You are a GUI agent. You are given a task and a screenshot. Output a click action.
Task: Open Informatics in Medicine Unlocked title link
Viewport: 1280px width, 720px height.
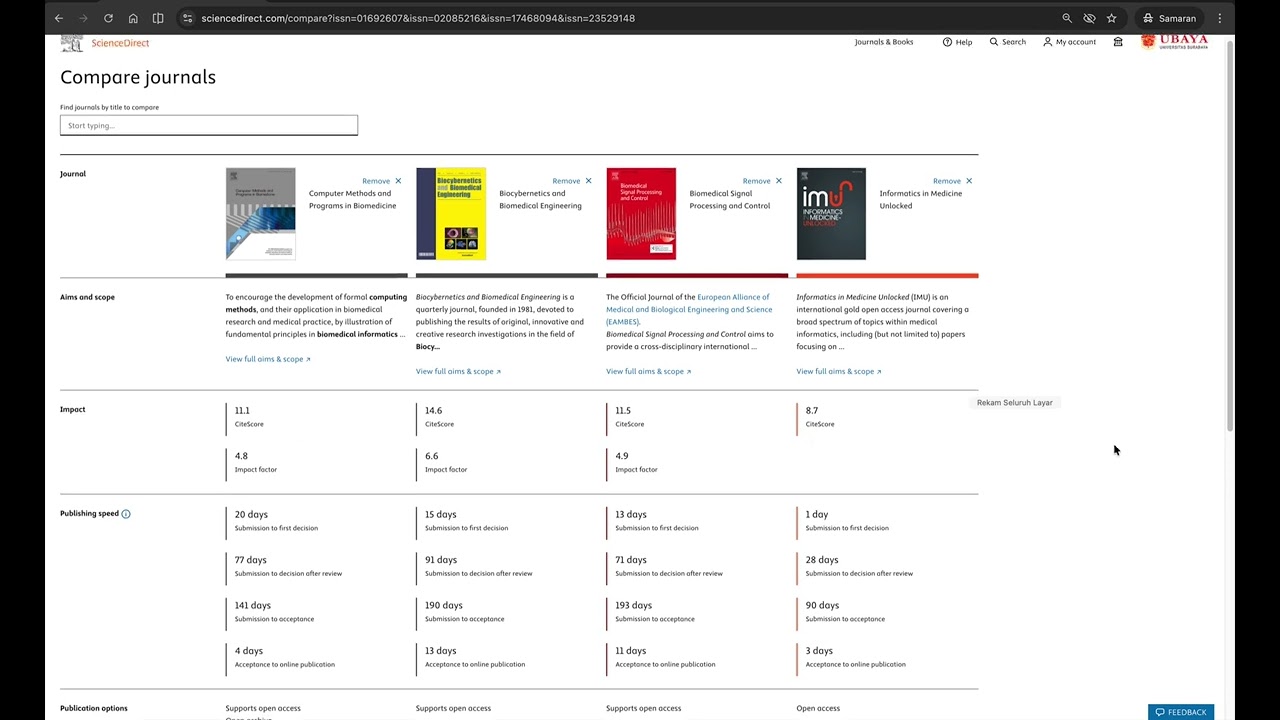click(x=921, y=199)
